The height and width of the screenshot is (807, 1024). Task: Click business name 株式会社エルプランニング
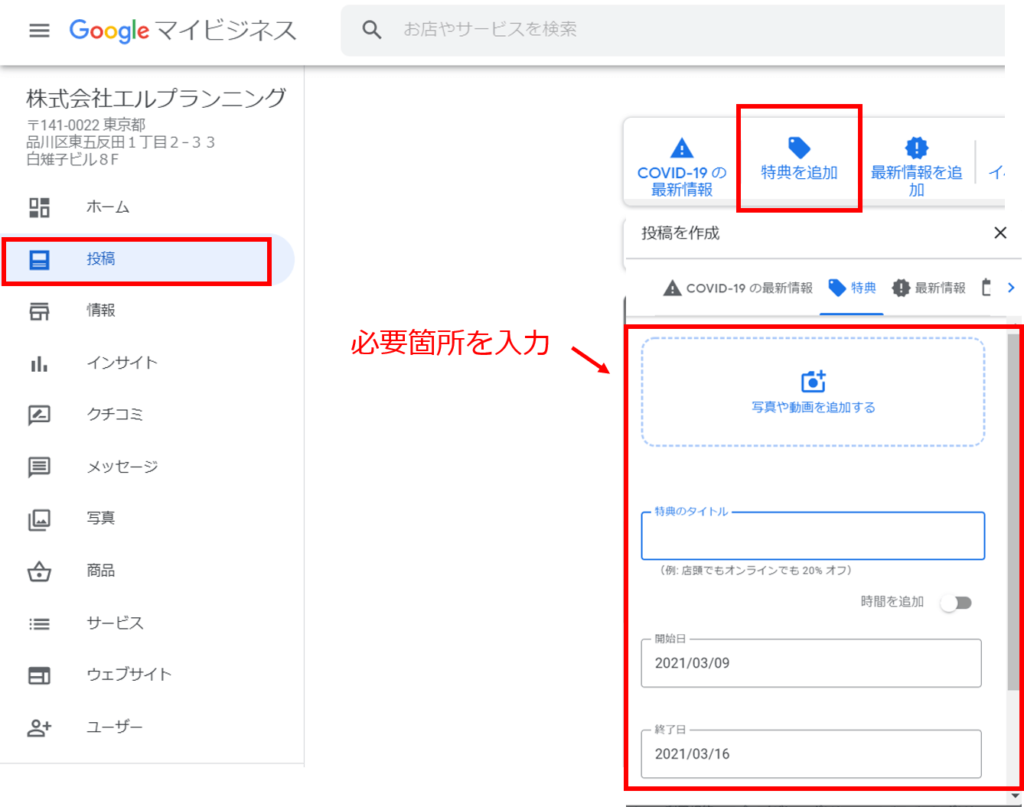click(x=156, y=99)
